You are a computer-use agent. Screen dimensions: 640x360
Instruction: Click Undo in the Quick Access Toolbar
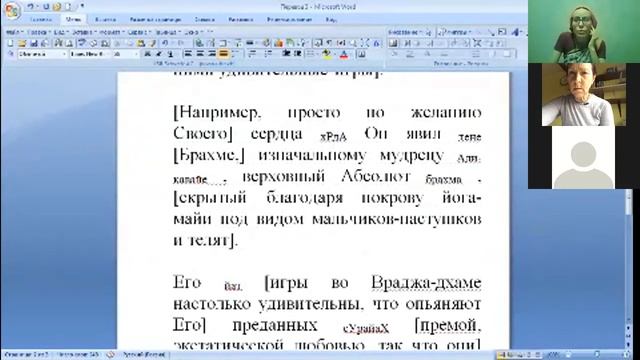click(31, 7)
